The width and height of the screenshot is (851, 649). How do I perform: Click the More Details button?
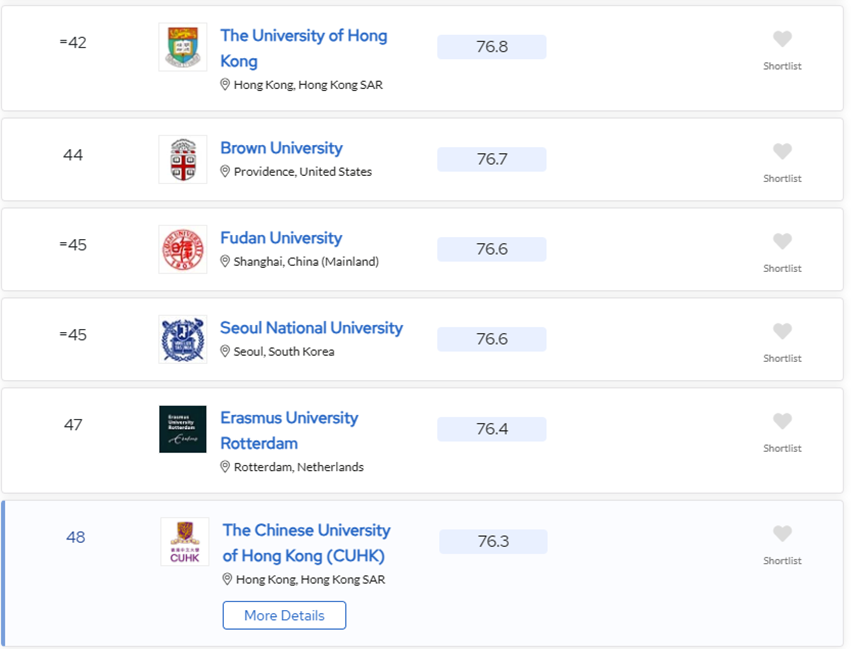(284, 615)
